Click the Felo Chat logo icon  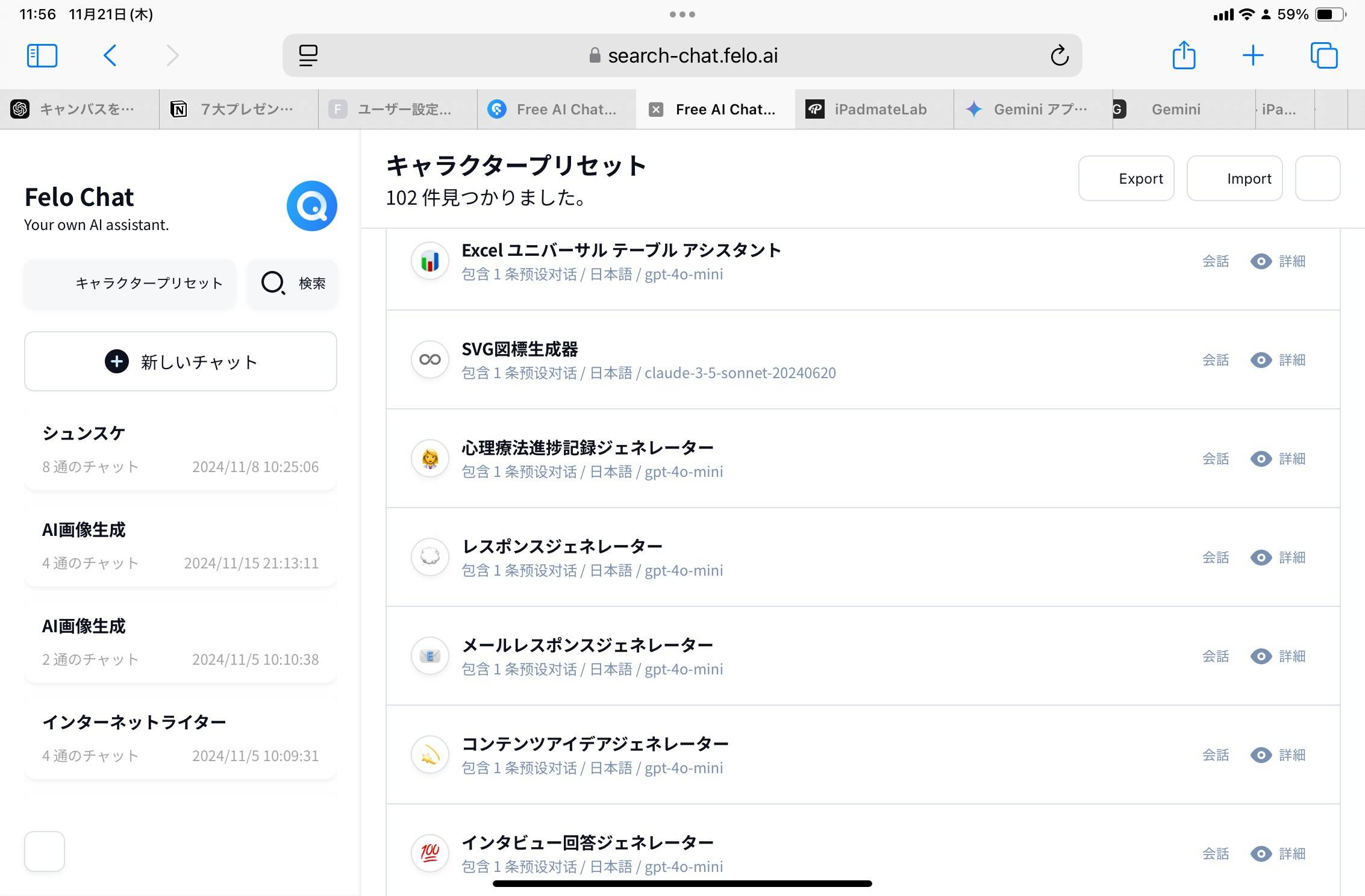(311, 206)
